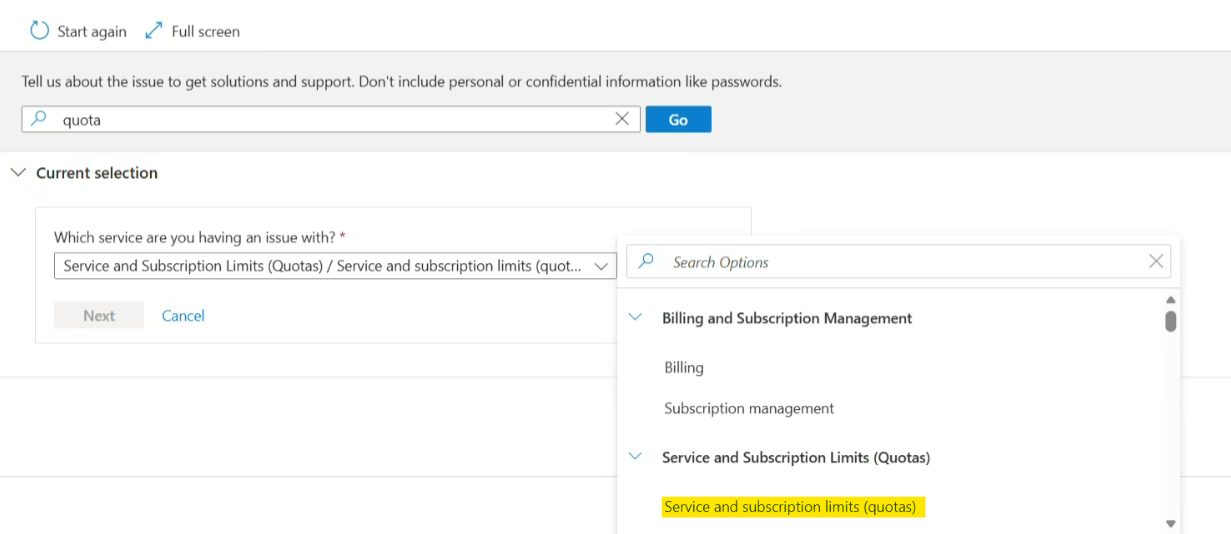The image size is (1231, 534).
Task: Collapse the Current selection section
Action: (18, 173)
